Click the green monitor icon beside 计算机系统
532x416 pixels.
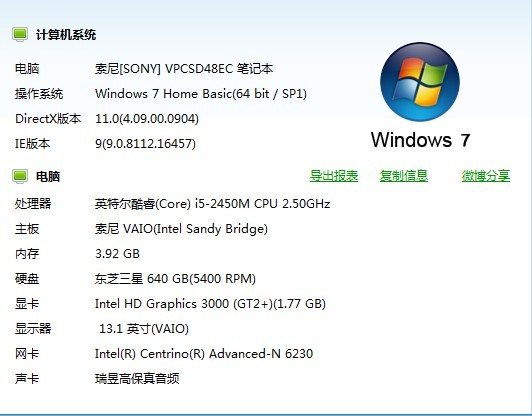[x=20, y=34]
